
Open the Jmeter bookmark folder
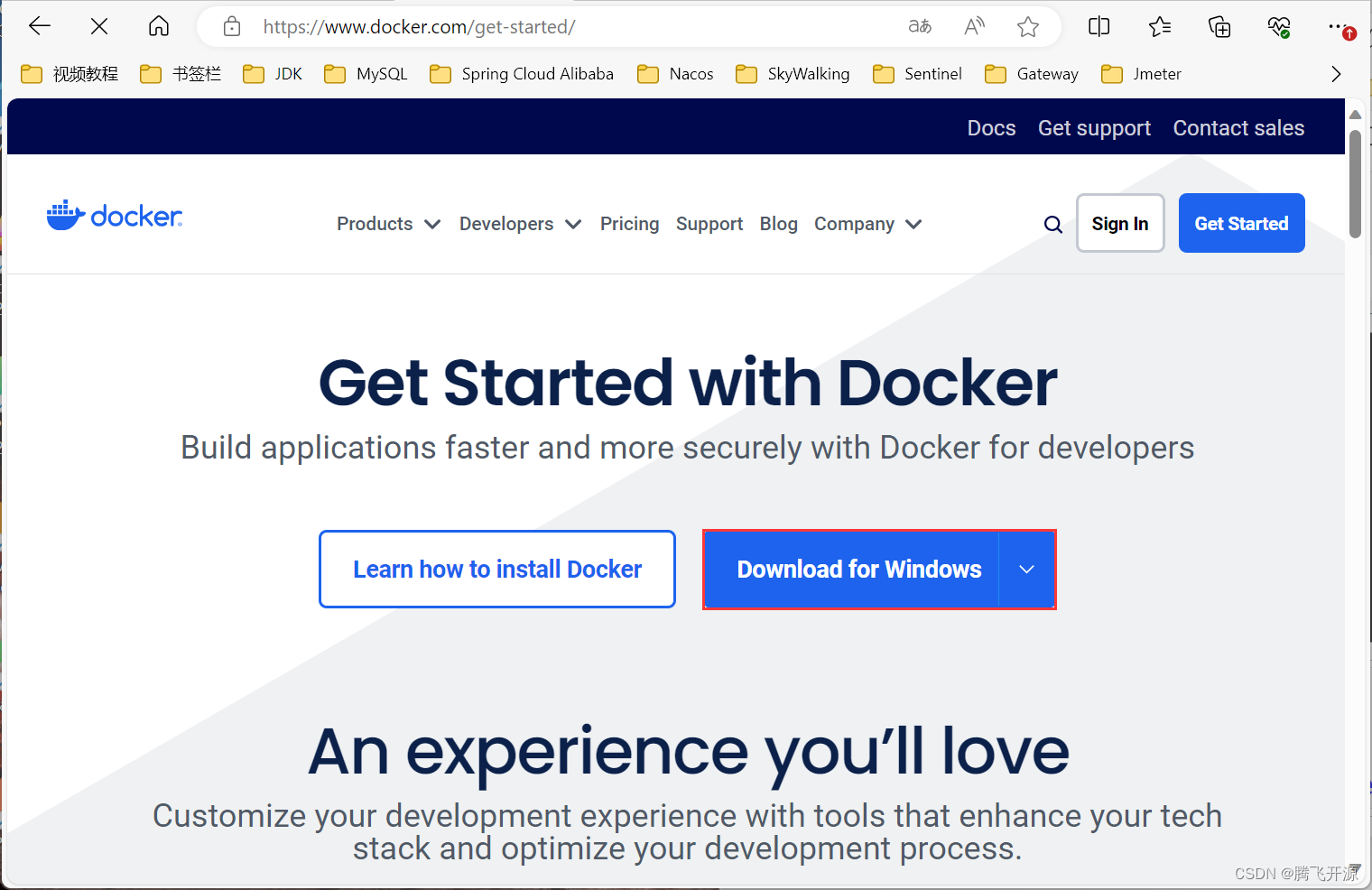pos(1141,74)
